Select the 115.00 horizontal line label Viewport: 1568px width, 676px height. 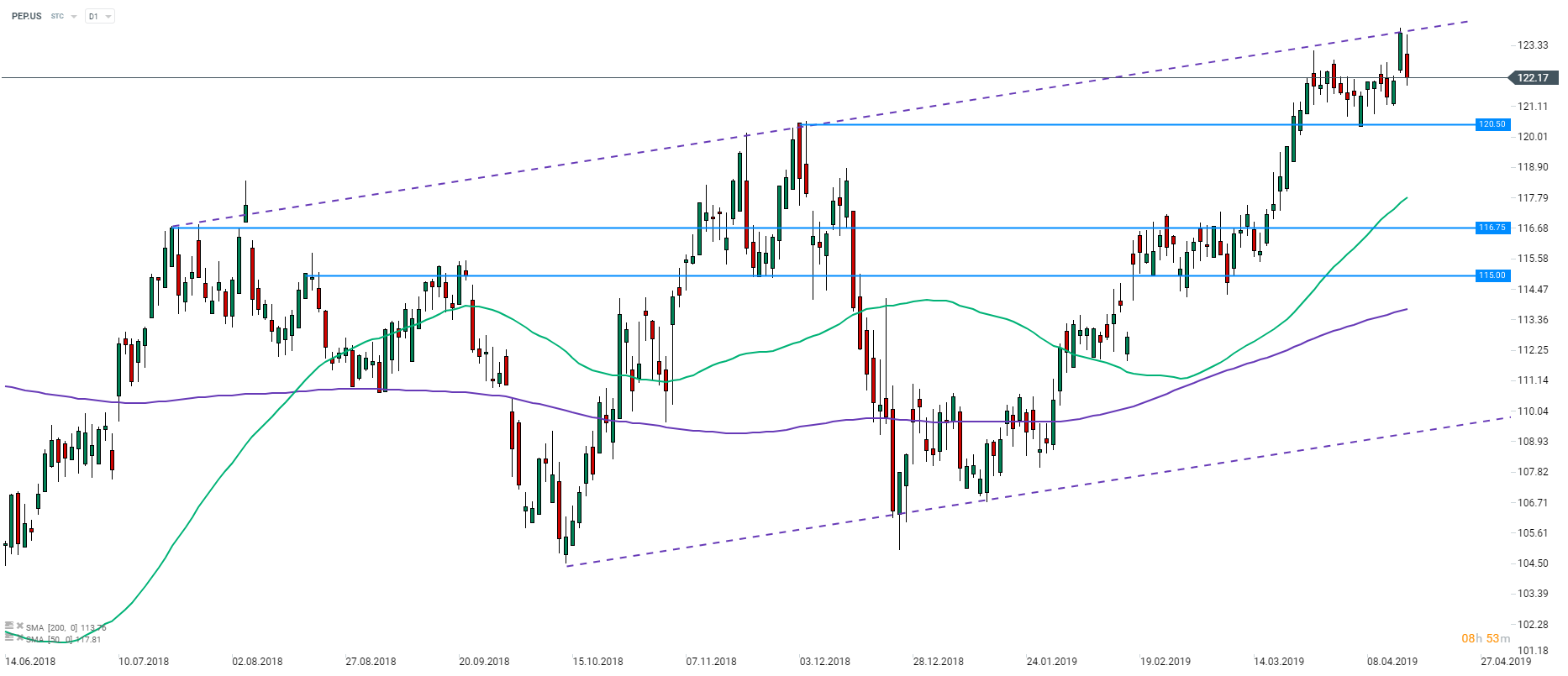coord(1492,275)
